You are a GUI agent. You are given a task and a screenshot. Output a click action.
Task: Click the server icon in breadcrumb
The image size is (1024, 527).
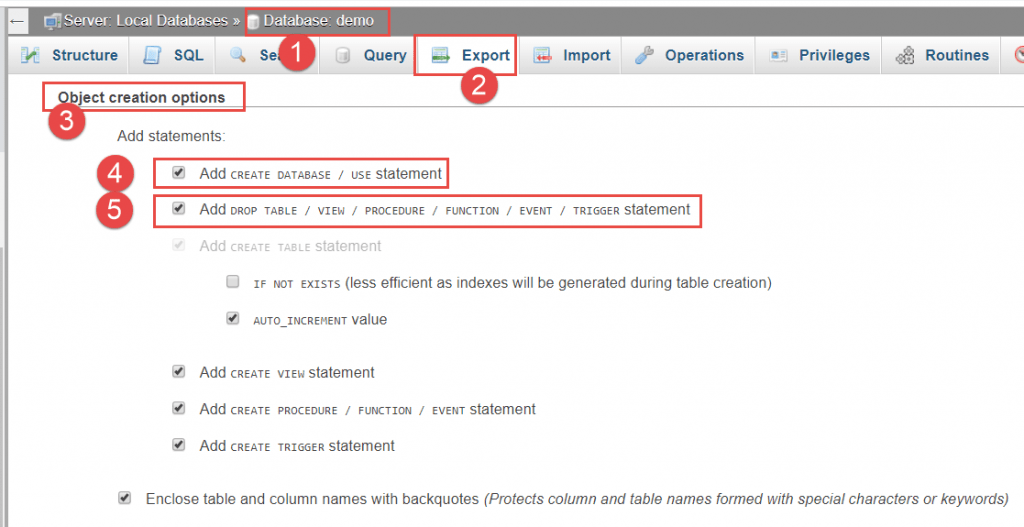coord(51,20)
